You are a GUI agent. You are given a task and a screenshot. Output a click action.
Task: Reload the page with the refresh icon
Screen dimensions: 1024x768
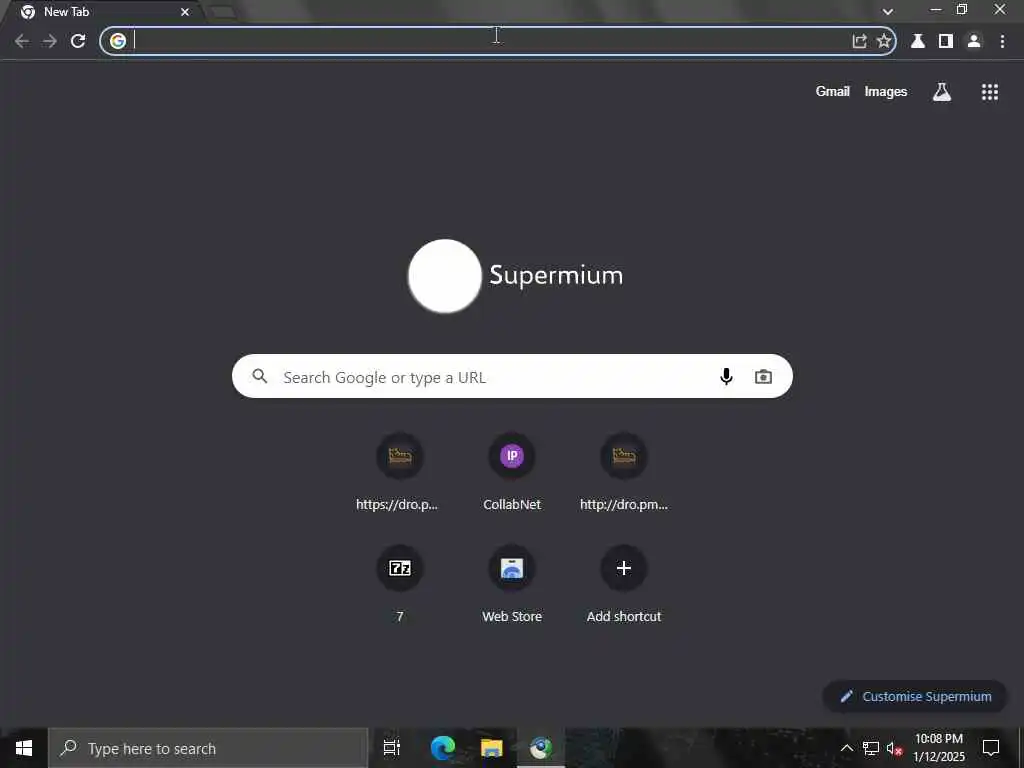(x=78, y=41)
